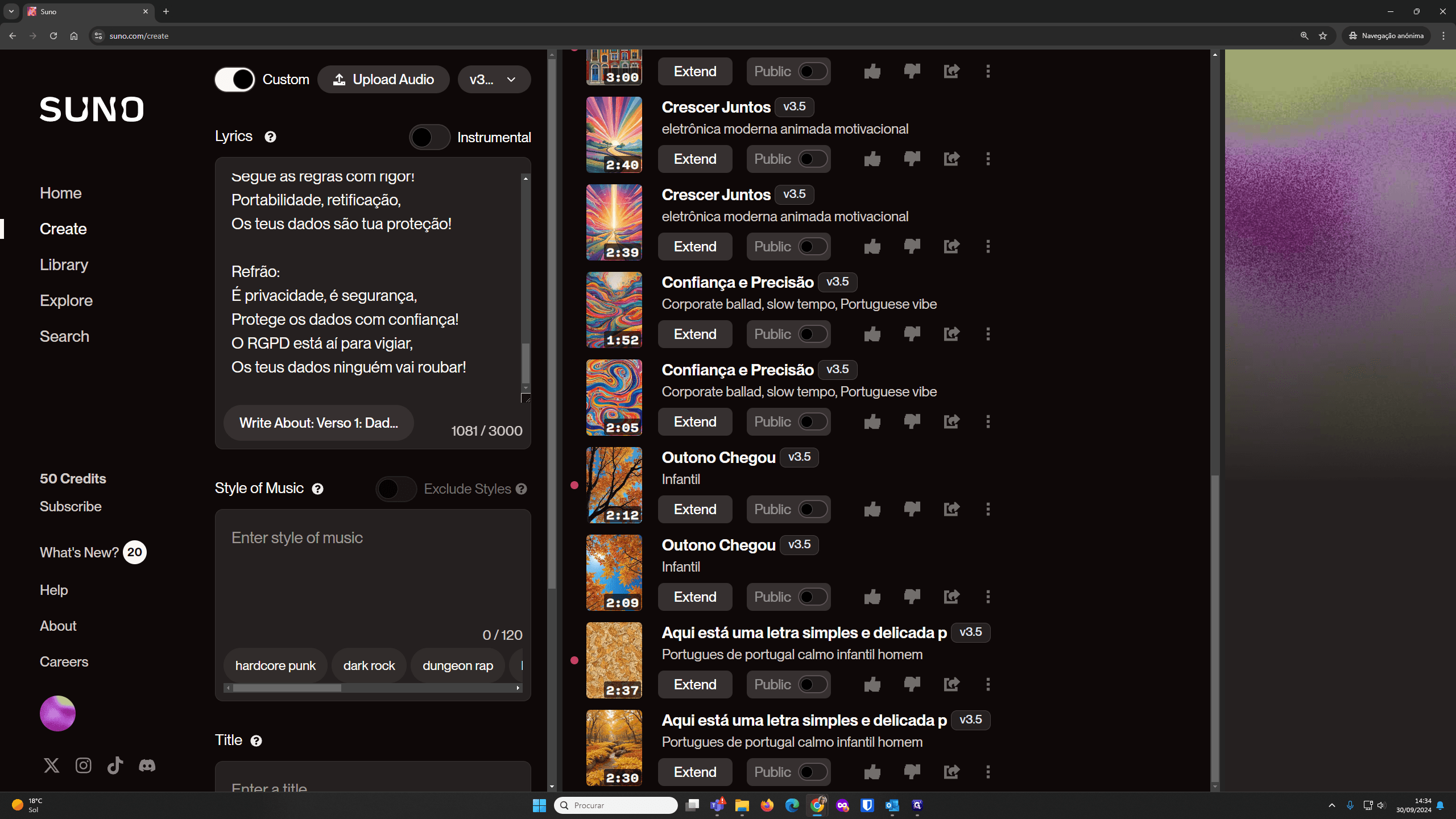
Task: Share the 2:37 Aqui está uma letra song
Action: [952, 684]
